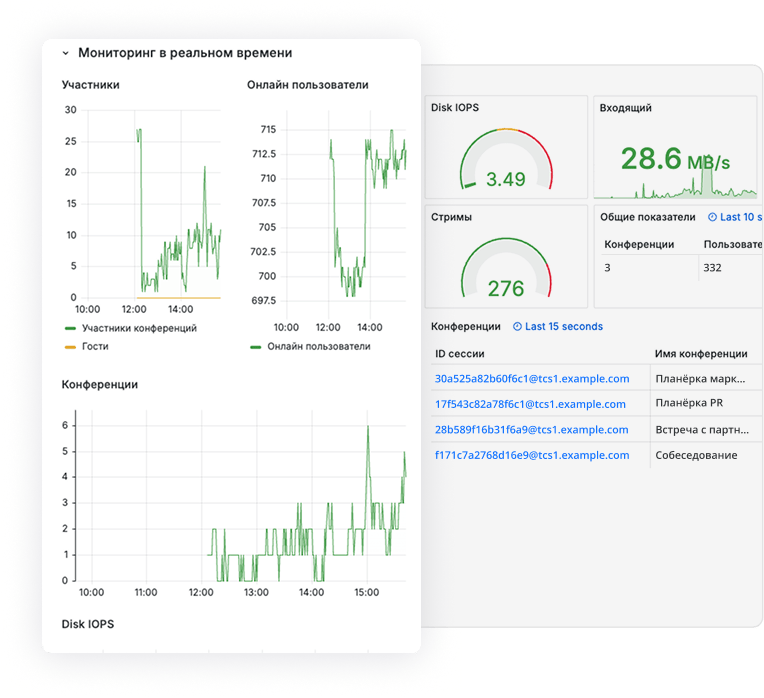Toggle the "Участники конференций" series legend label
Screen dimensions: 764x698
click(x=139, y=328)
